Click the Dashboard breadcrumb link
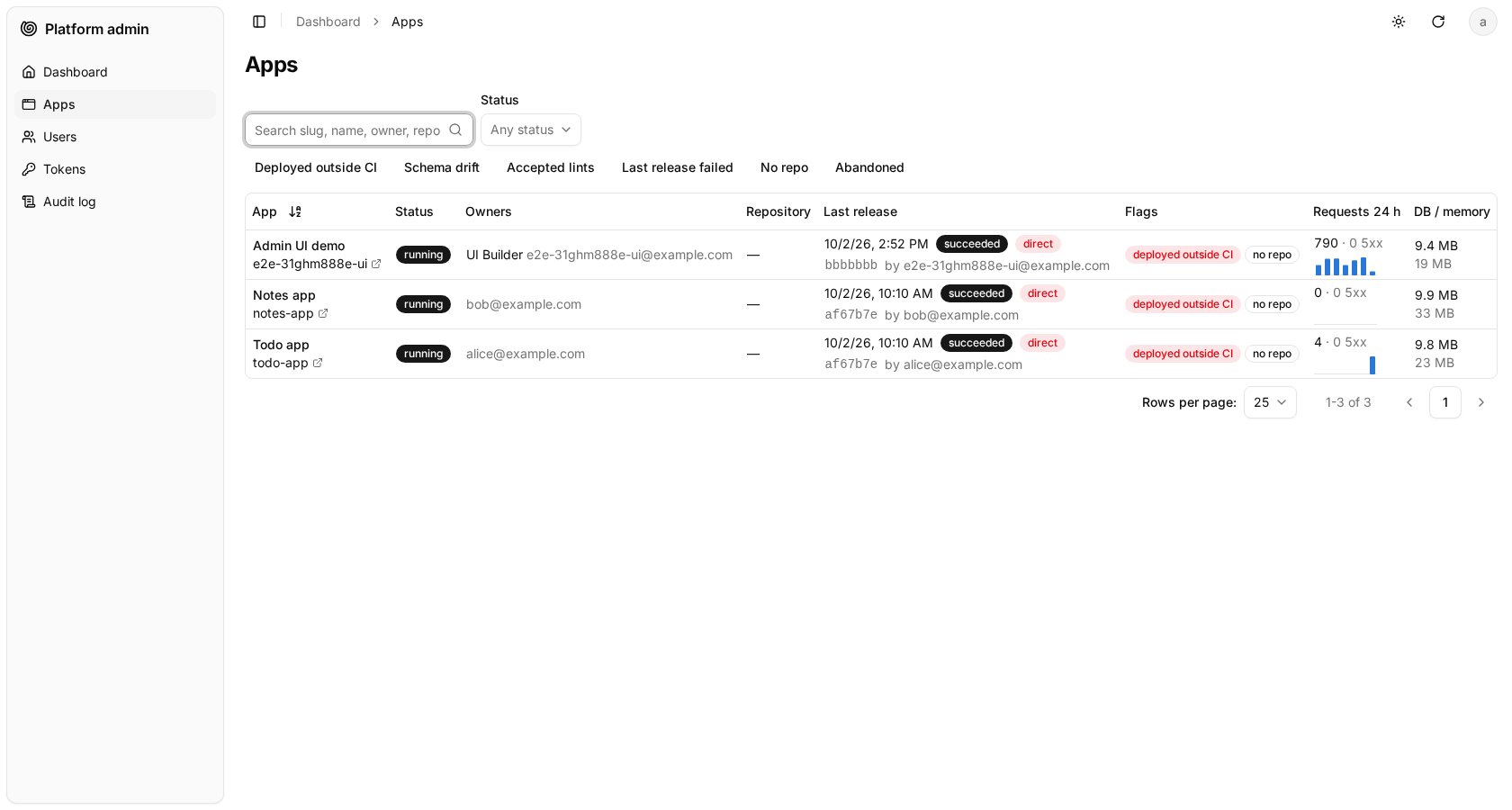This screenshot has height=810, width=1512. 328,22
